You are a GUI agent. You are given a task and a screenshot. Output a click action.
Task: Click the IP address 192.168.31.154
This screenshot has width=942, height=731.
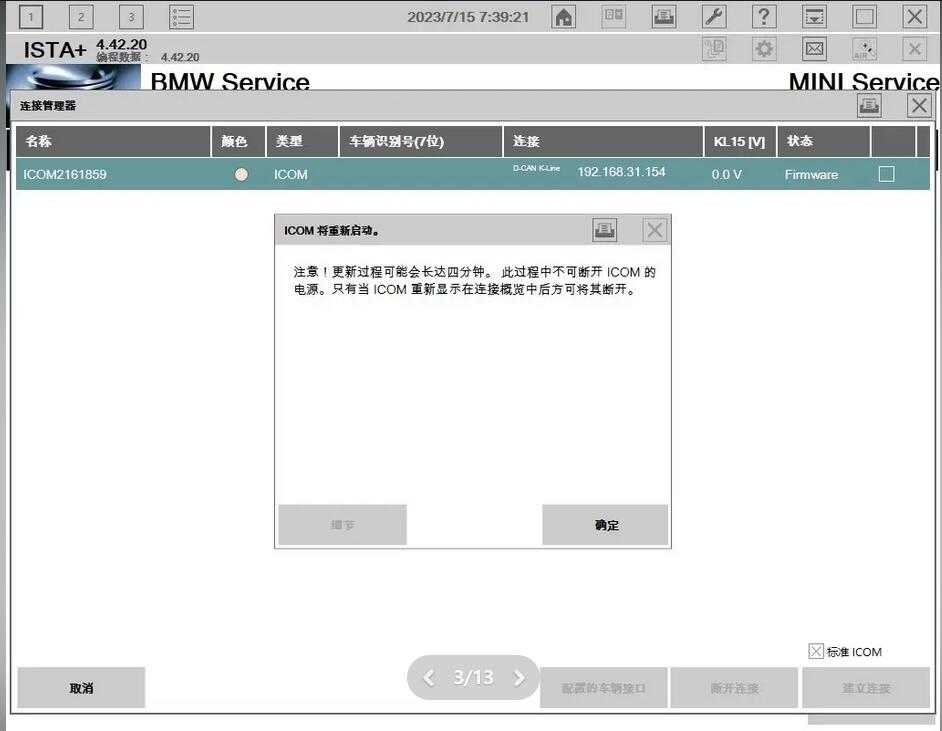point(621,172)
